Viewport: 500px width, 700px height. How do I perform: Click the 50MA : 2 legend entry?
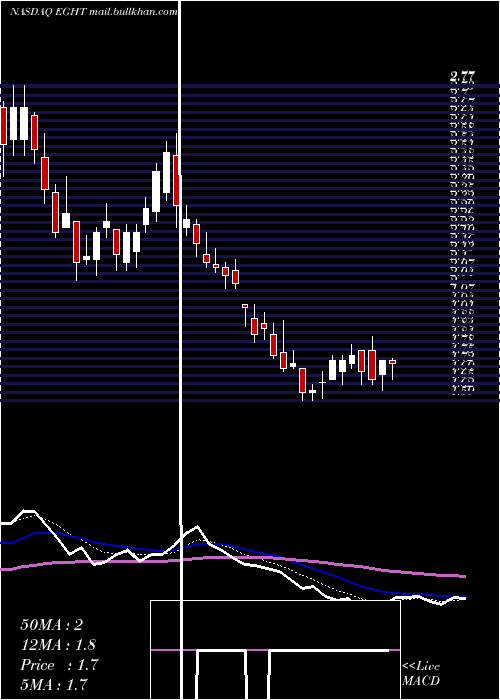(x=52, y=625)
